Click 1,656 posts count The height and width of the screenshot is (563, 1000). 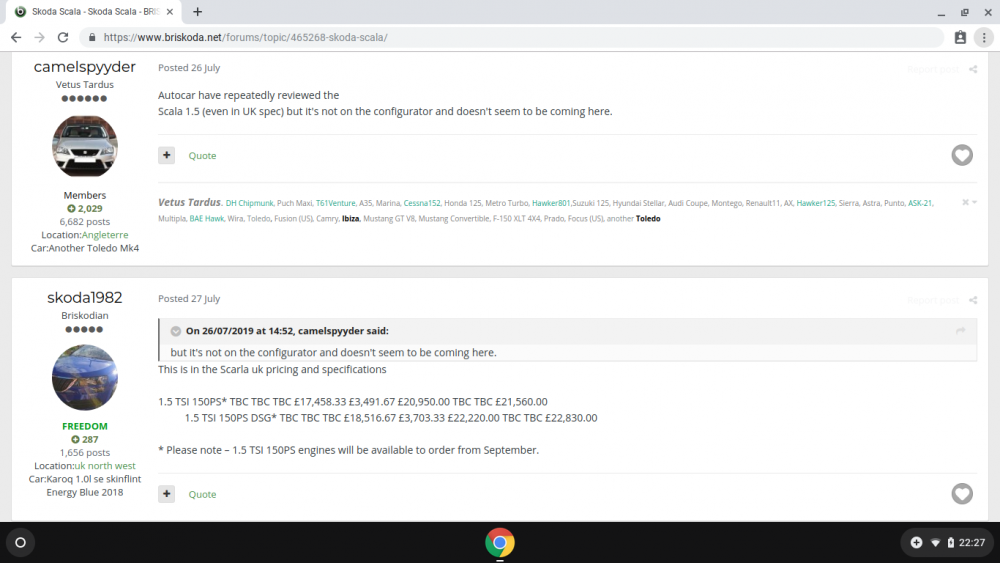coord(85,452)
